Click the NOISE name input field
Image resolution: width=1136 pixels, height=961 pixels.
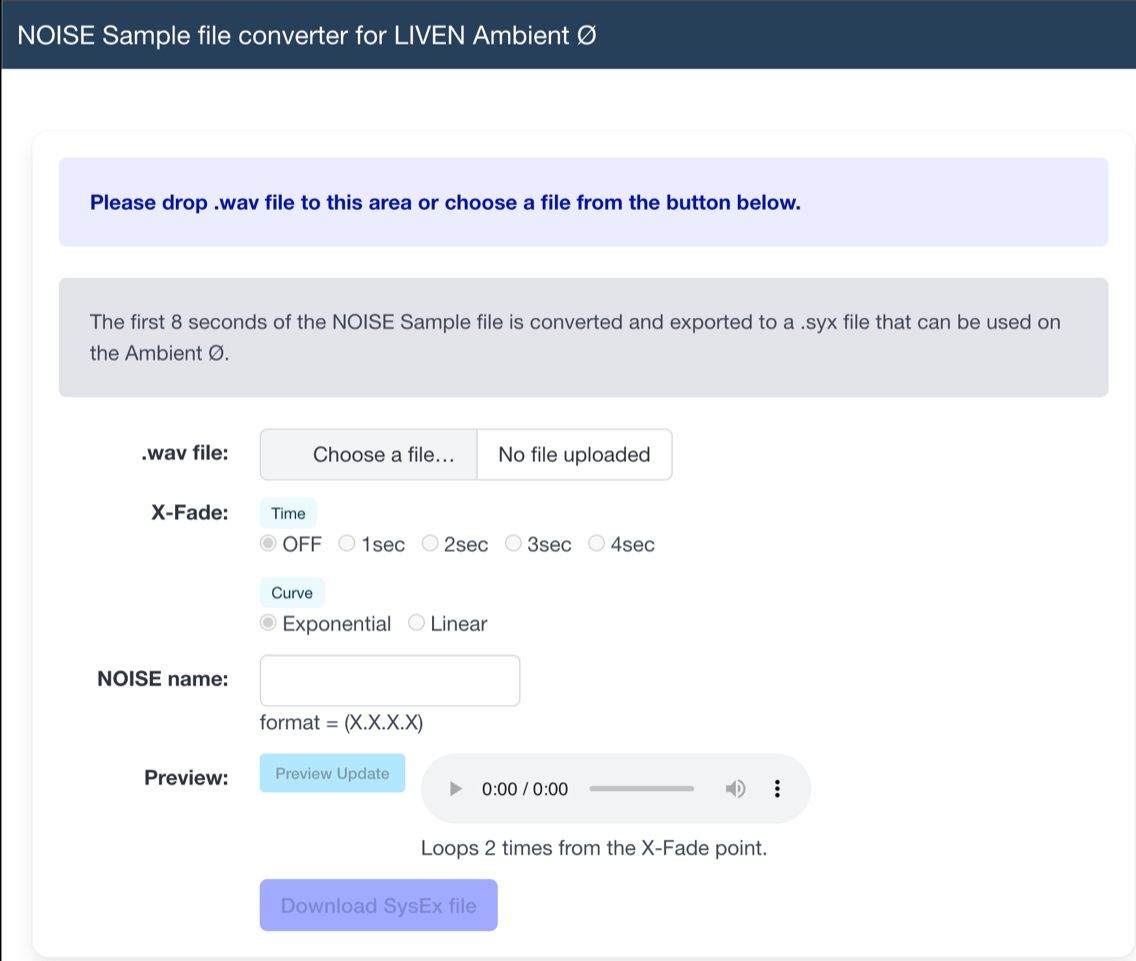point(390,681)
